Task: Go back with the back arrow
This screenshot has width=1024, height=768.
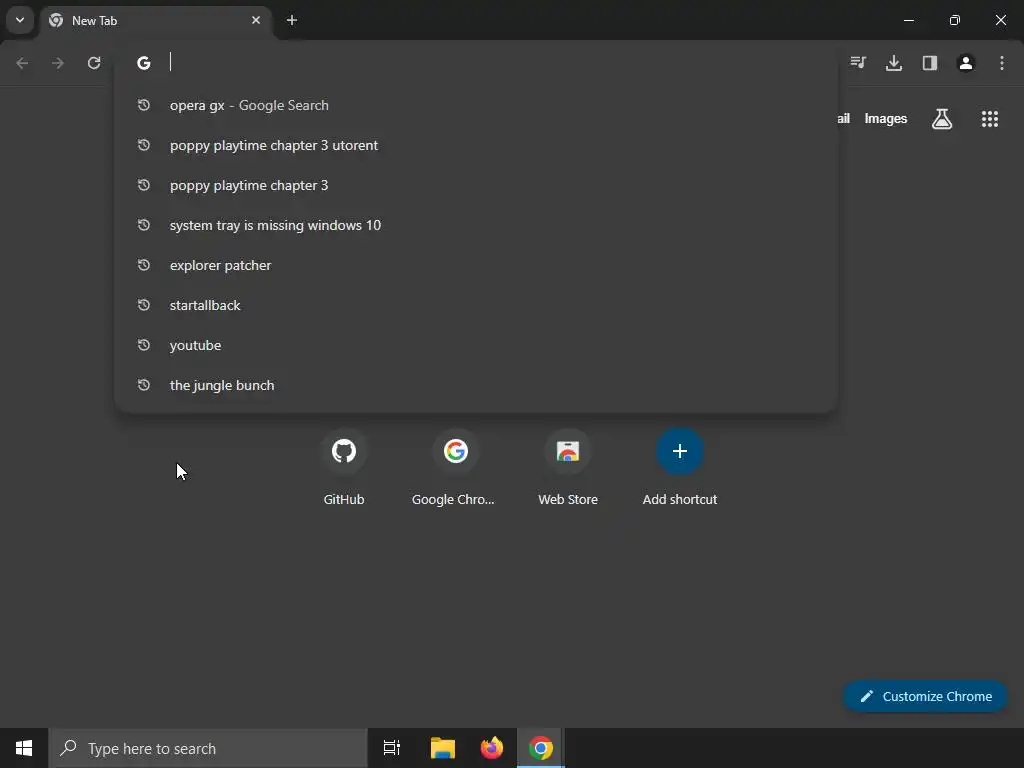Action: pyautogui.click(x=22, y=63)
